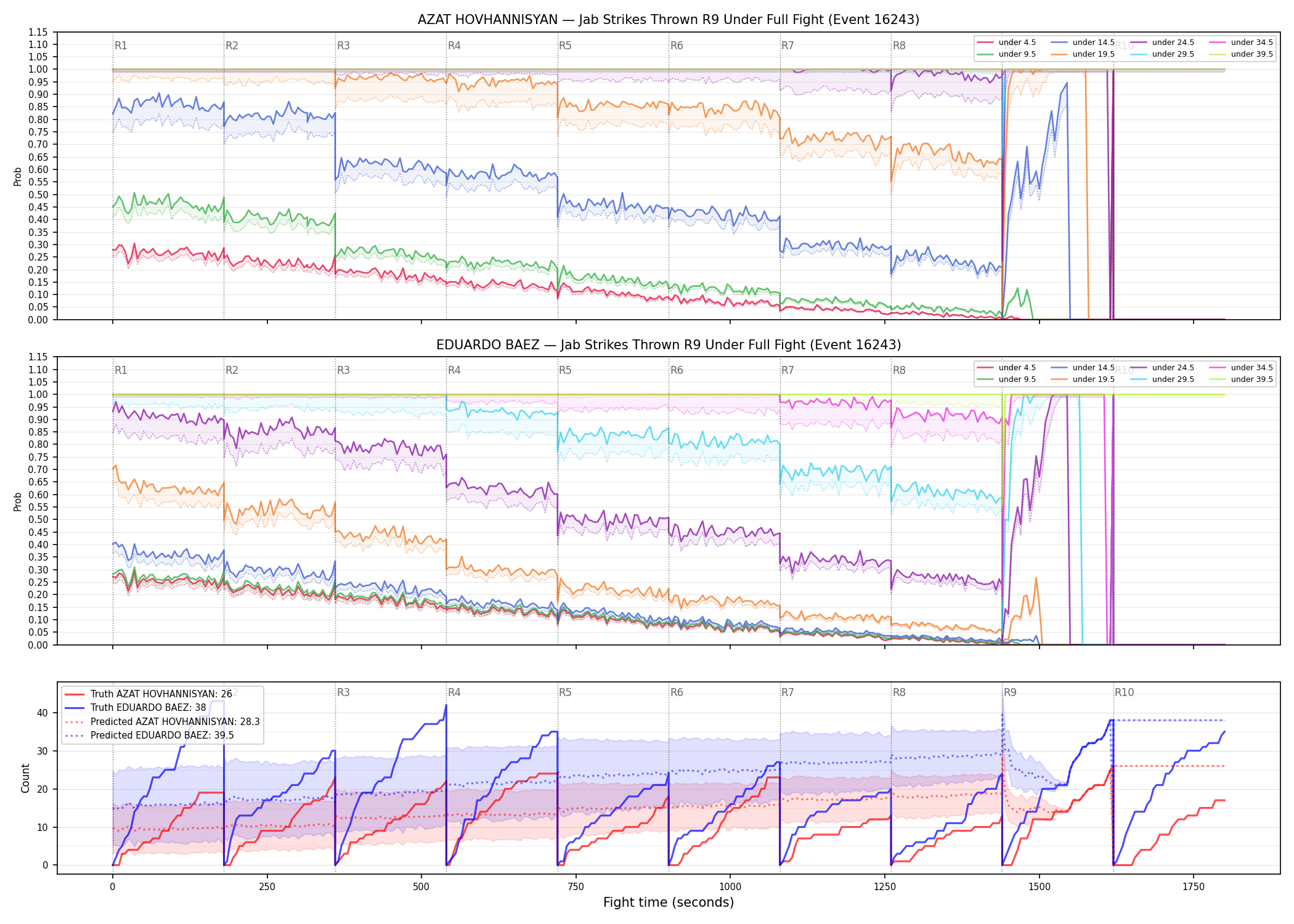Click the x-axis tick label 750

point(576,887)
